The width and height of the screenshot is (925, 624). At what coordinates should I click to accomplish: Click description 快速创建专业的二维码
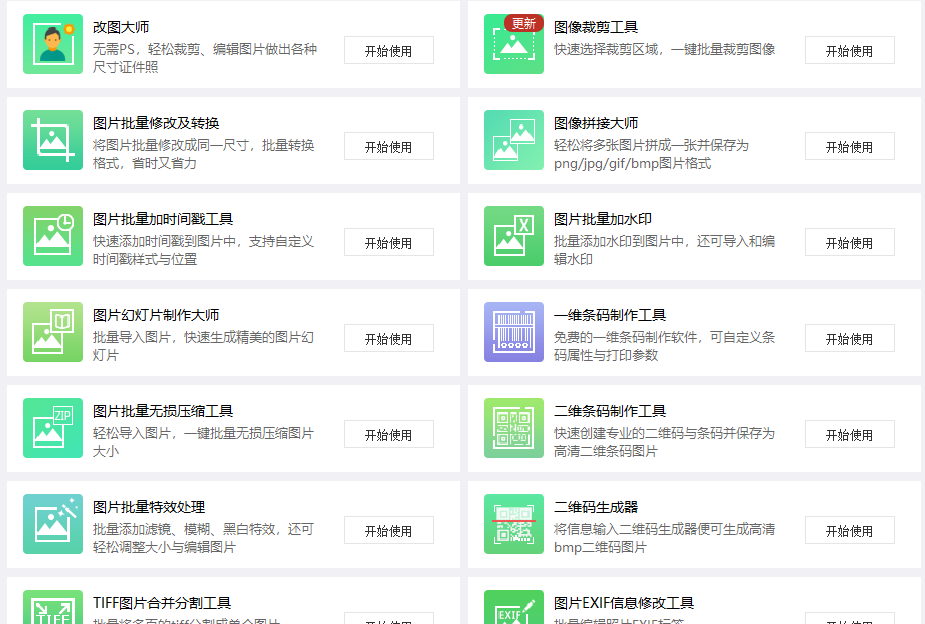click(x=664, y=442)
